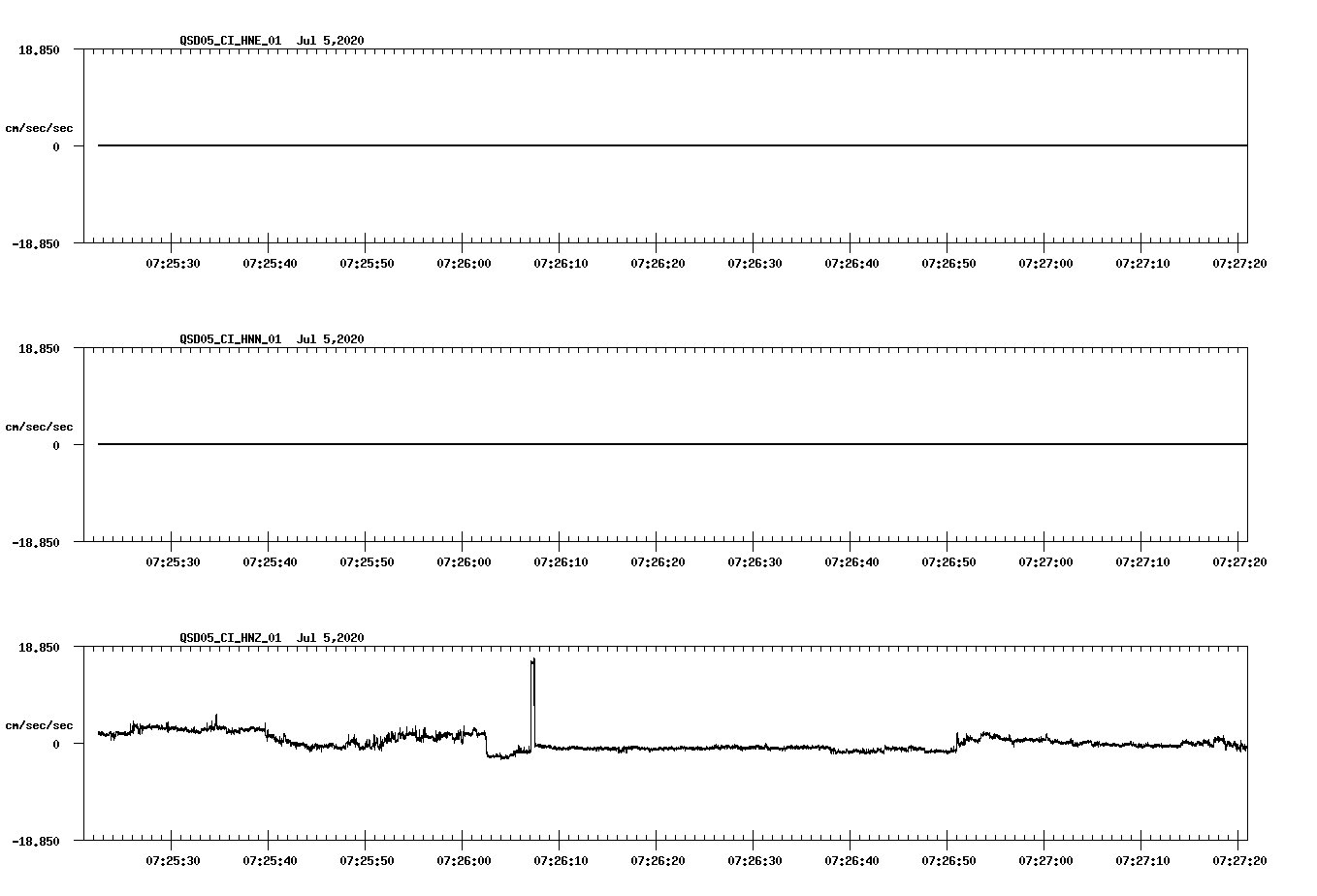Click the 07:26:20 time label on HNE plot

point(658,263)
